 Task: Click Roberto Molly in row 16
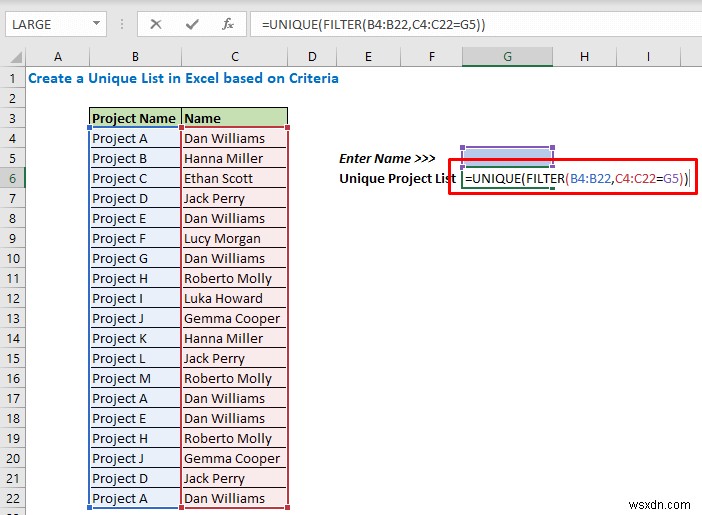(234, 378)
